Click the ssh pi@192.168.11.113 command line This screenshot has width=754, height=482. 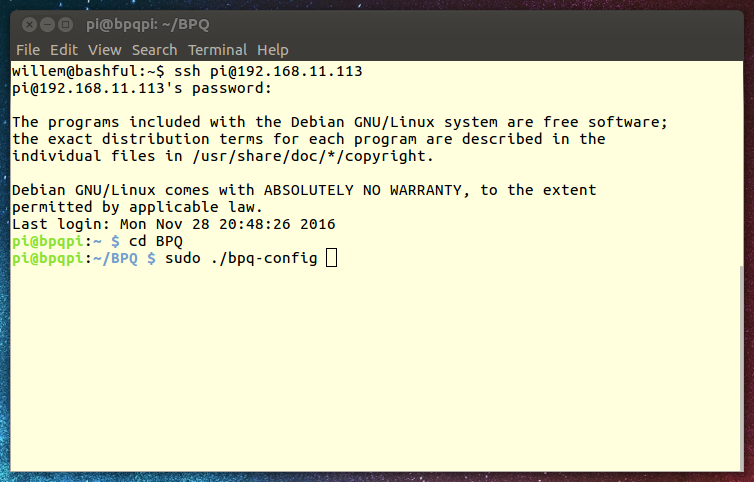coord(187,71)
